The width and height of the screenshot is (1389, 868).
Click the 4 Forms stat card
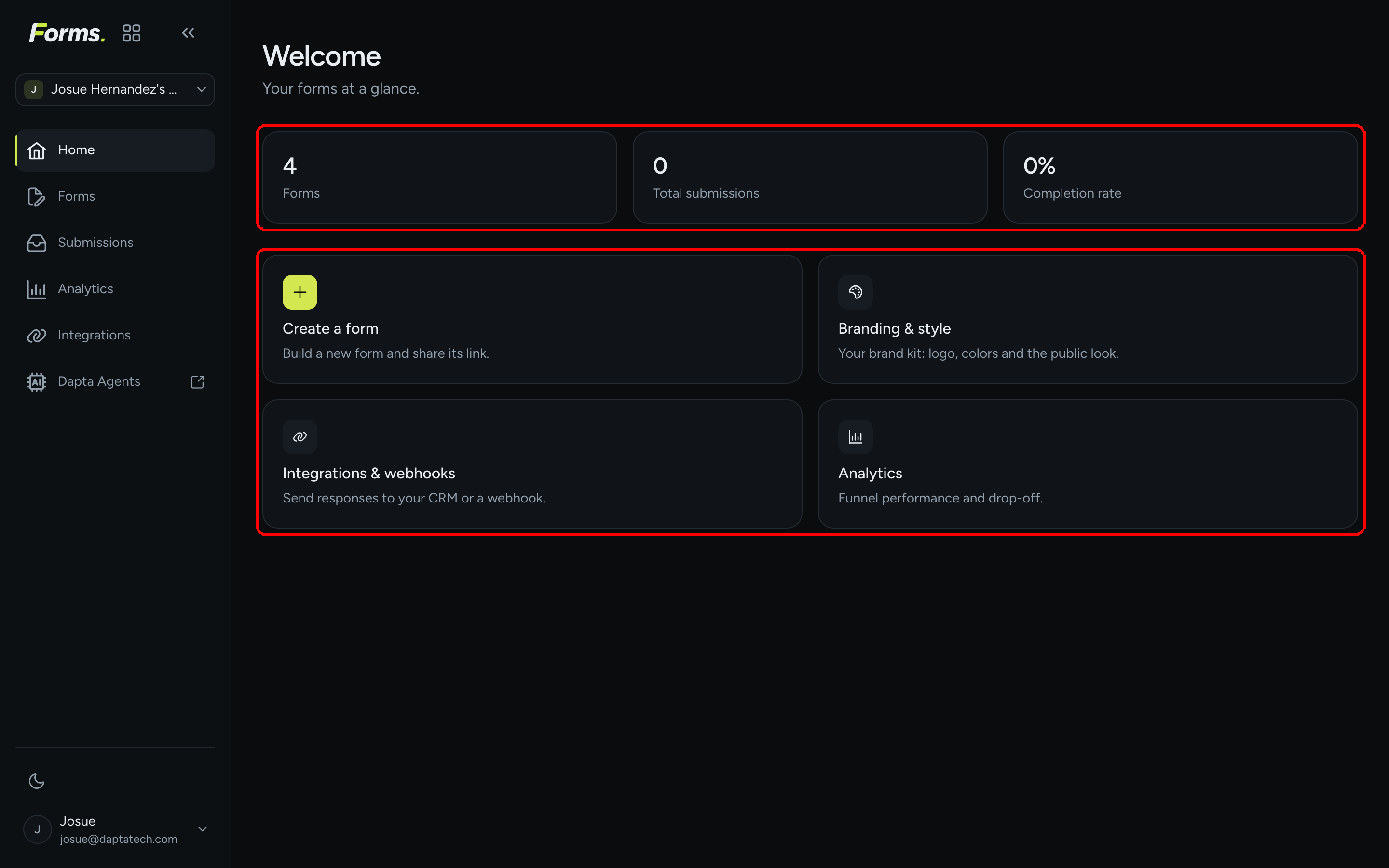coord(440,177)
